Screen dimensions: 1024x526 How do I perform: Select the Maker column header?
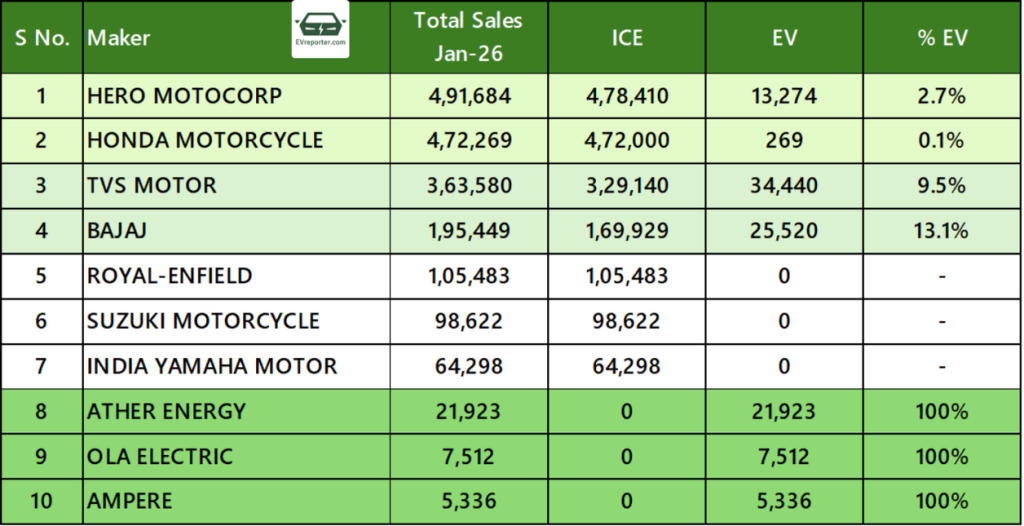119,38
